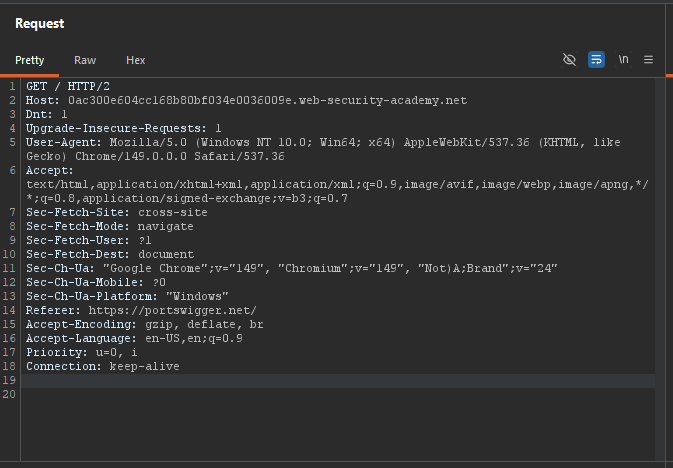This screenshot has width=673, height=468.
Task: Click the GET / HTTP/2 request line
Action: (68, 86)
